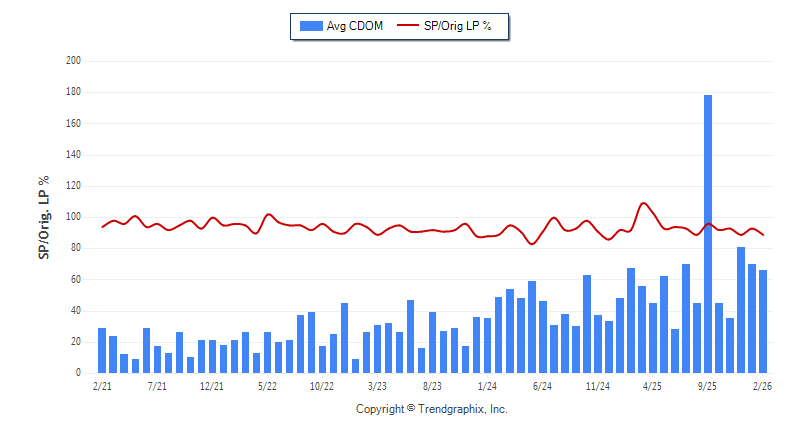Viewport: 800px width, 434px height.
Task: Click the SP/Orig. LP % axis title
Action: 44,217
